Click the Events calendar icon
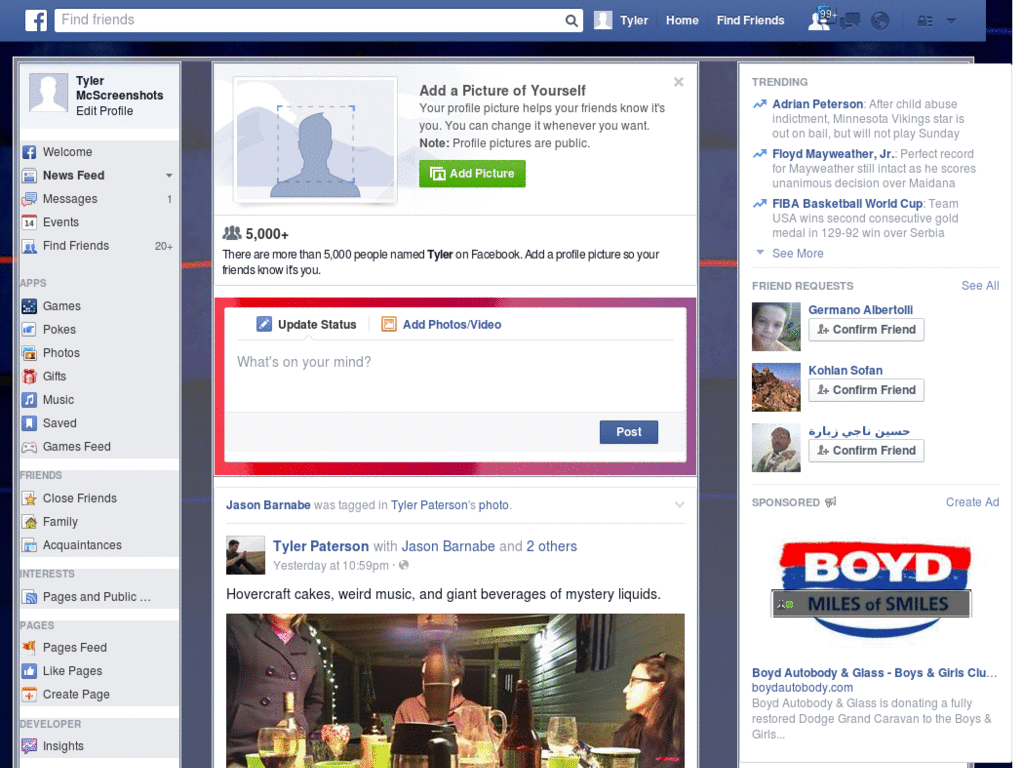This screenshot has height=768, width=1024. click(29, 223)
